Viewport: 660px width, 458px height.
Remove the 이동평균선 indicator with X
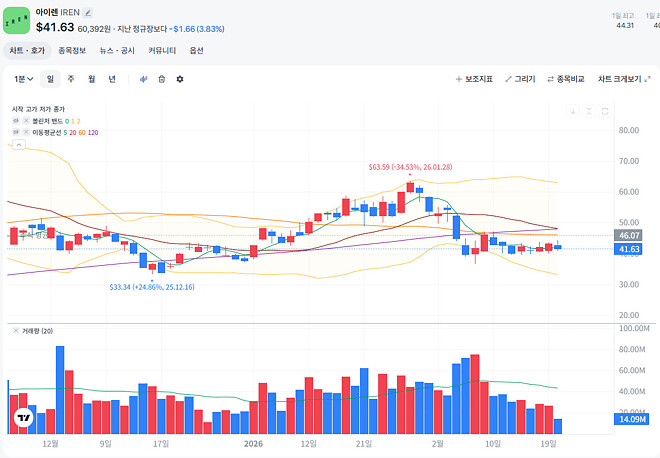point(26,132)
